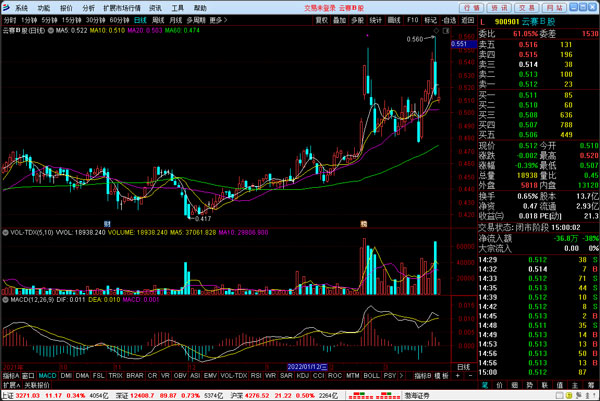Open the 帮助 menu
600x401 pixels.
(x=200, y=8)
